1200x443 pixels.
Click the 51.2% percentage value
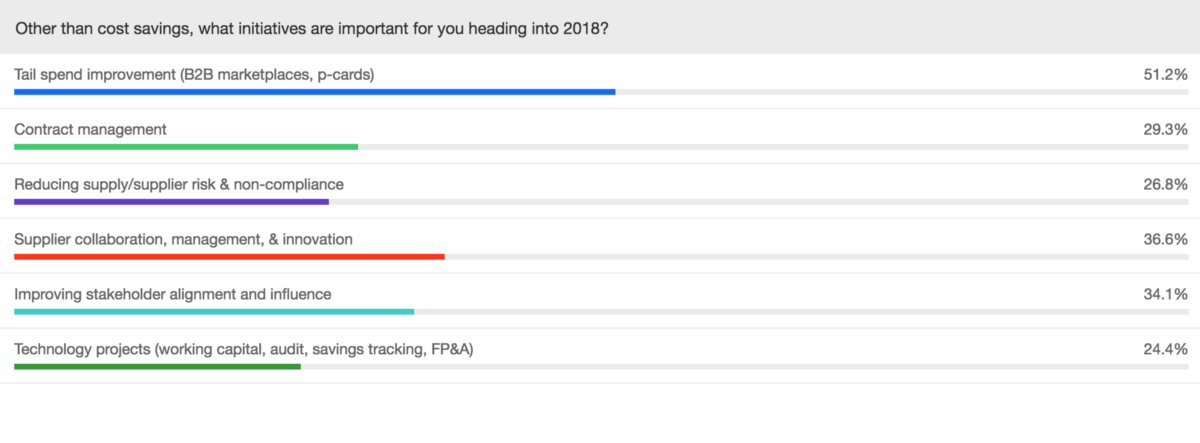(1164, 74)
